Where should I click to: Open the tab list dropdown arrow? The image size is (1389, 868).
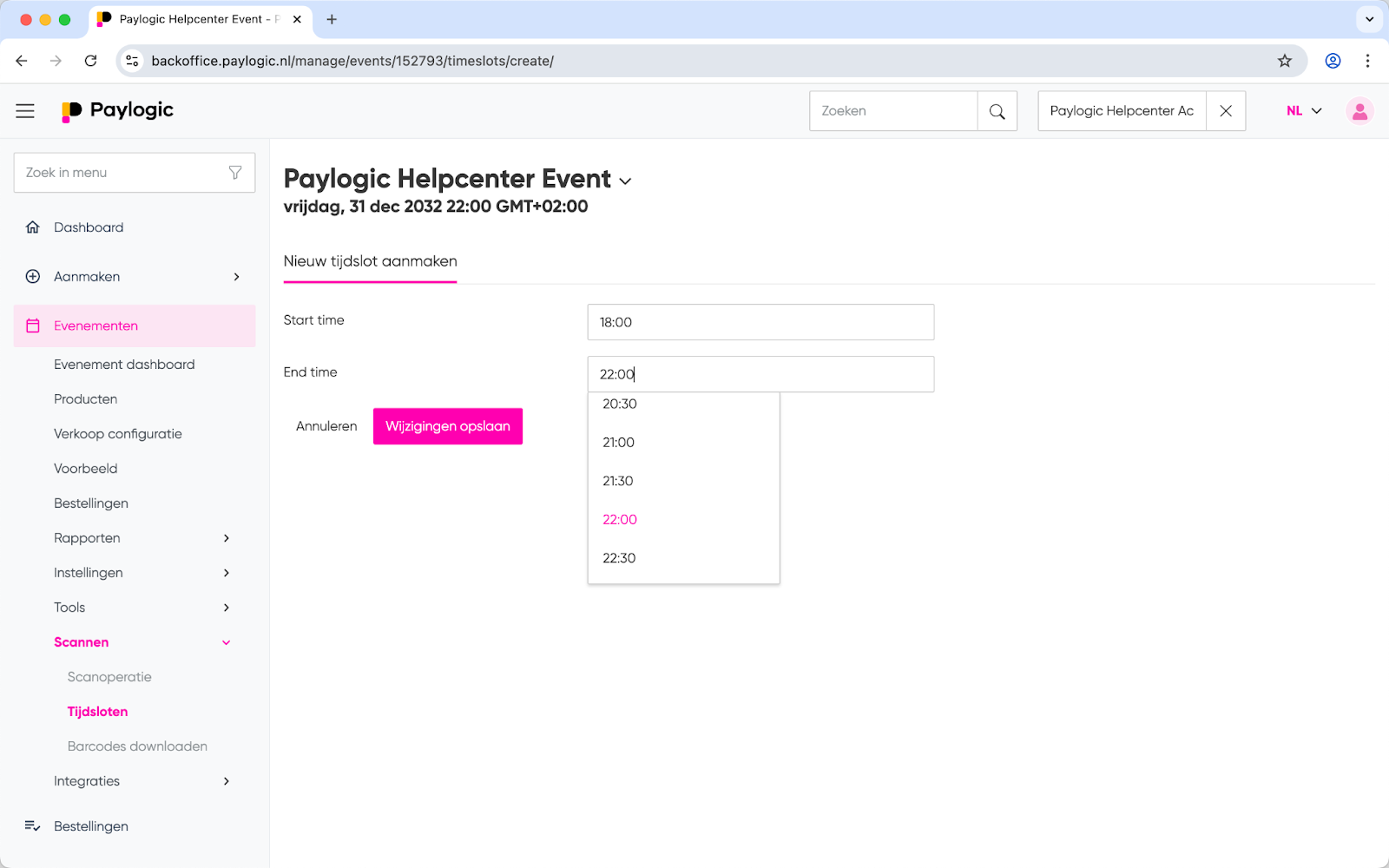pos(1369,19)
